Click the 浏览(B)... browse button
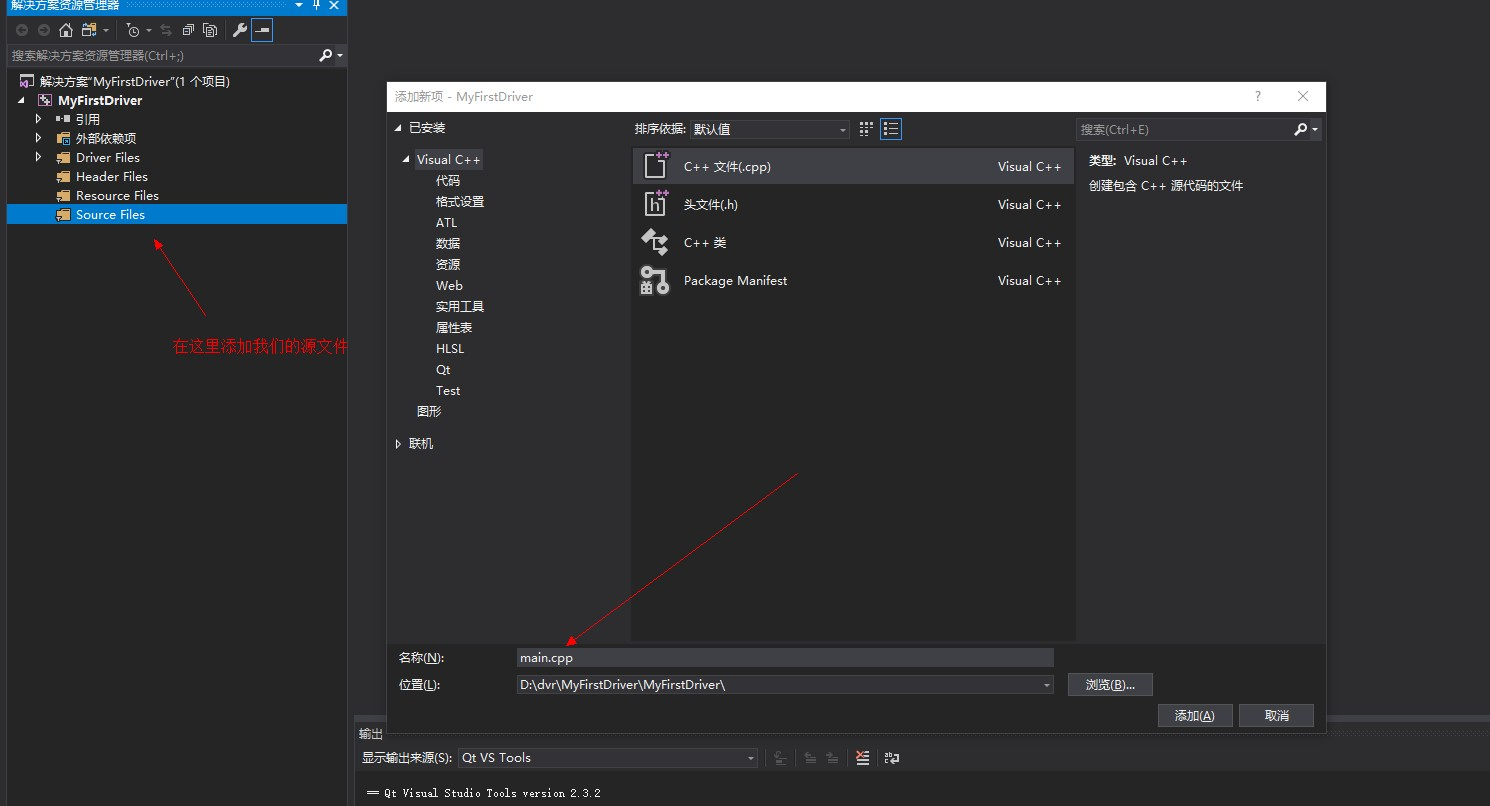 click(x=1110, y=685)
